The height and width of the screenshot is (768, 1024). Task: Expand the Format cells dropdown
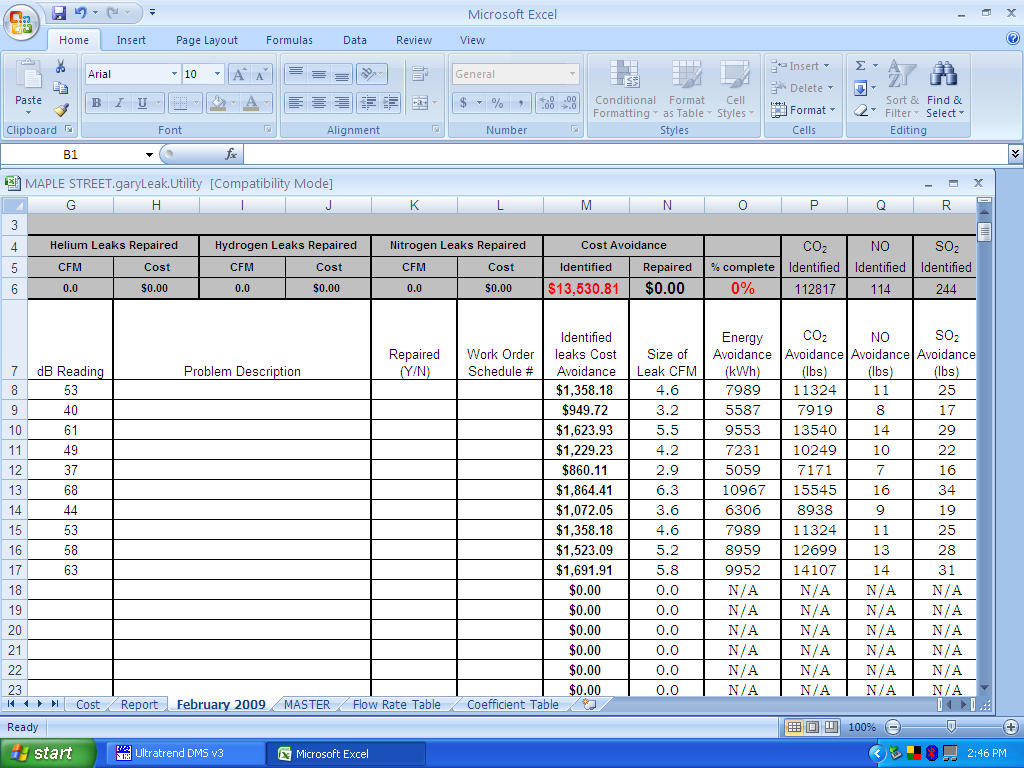coord(833,110)
